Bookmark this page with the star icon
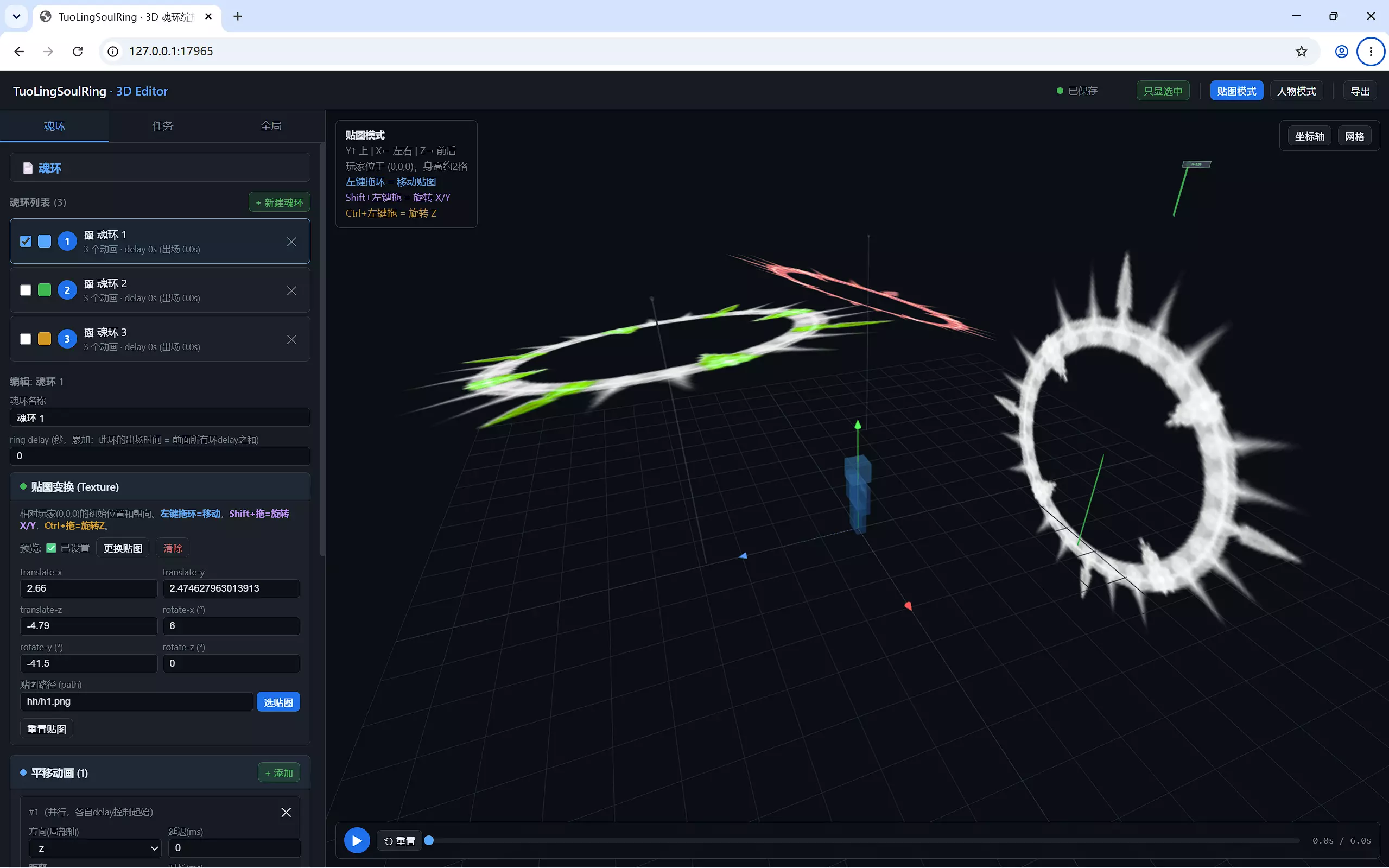 (1301, 52)
